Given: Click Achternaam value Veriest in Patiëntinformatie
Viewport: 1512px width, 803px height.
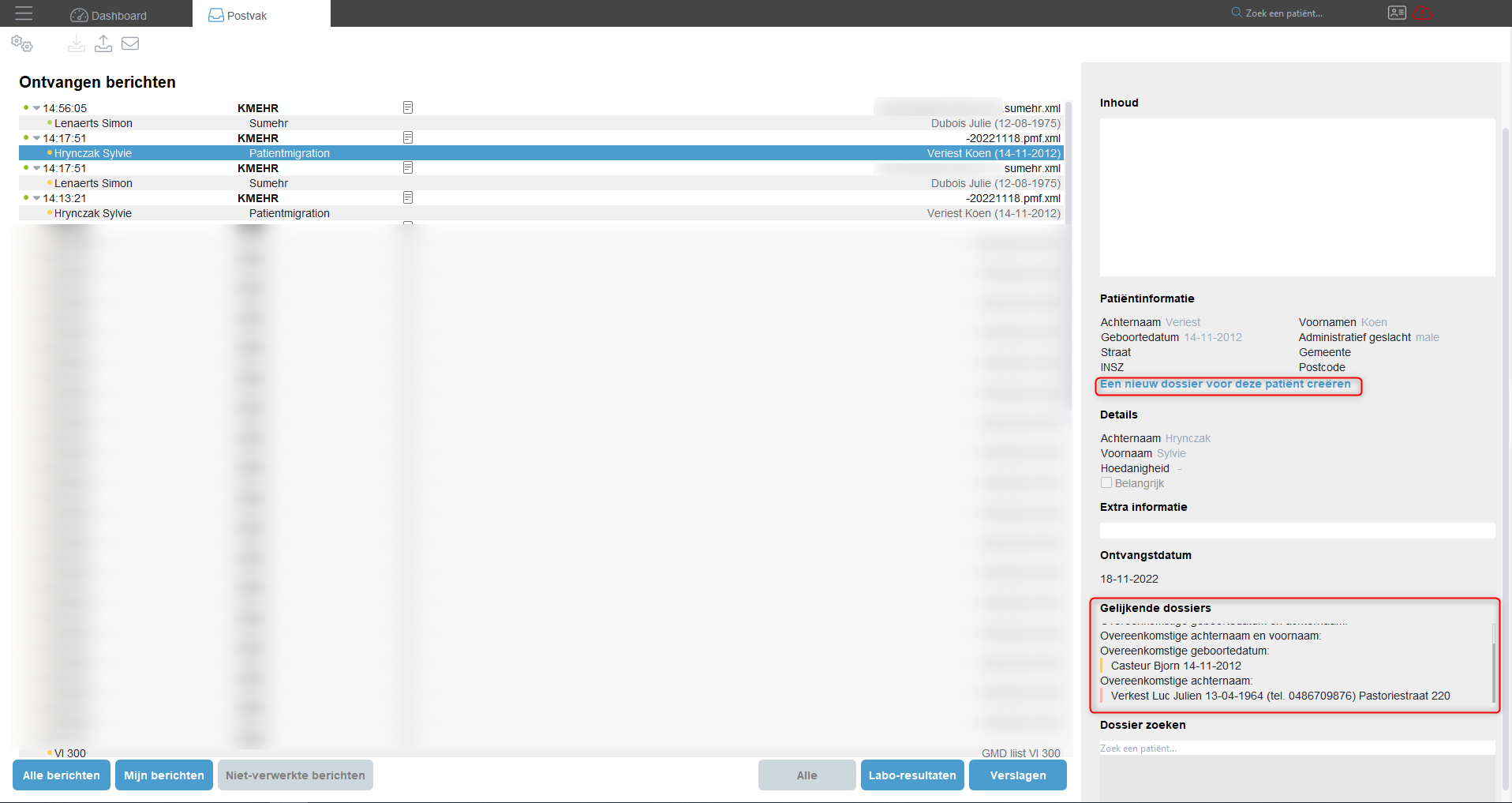Looking at the screenshot, I should 1182,322.
